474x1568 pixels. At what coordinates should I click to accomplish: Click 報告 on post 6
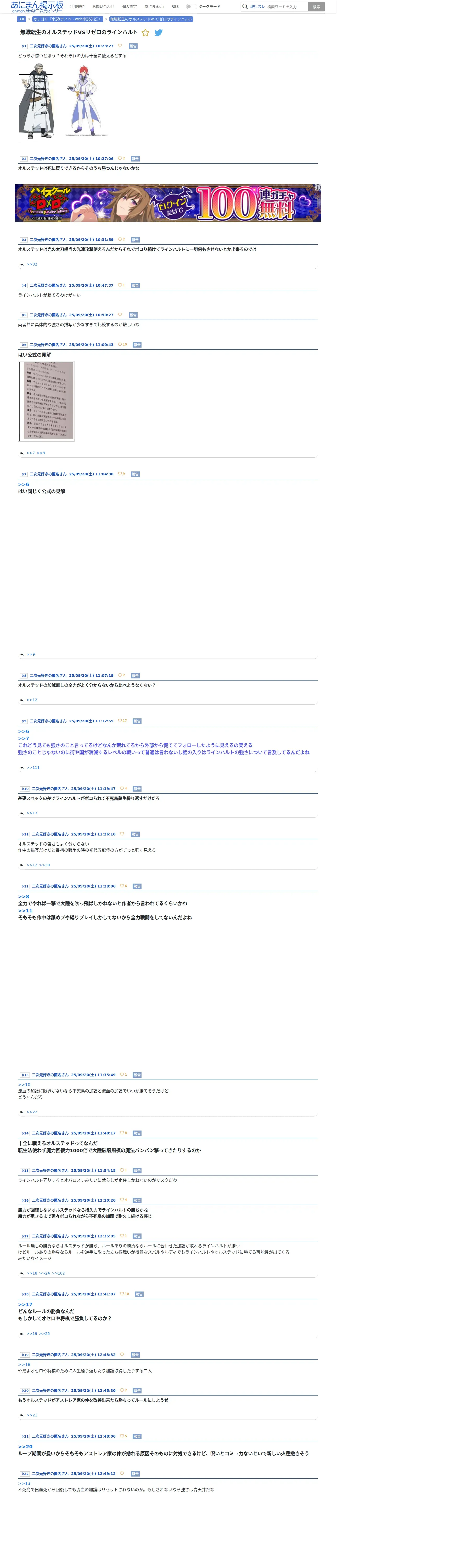[x=137, y=344]
